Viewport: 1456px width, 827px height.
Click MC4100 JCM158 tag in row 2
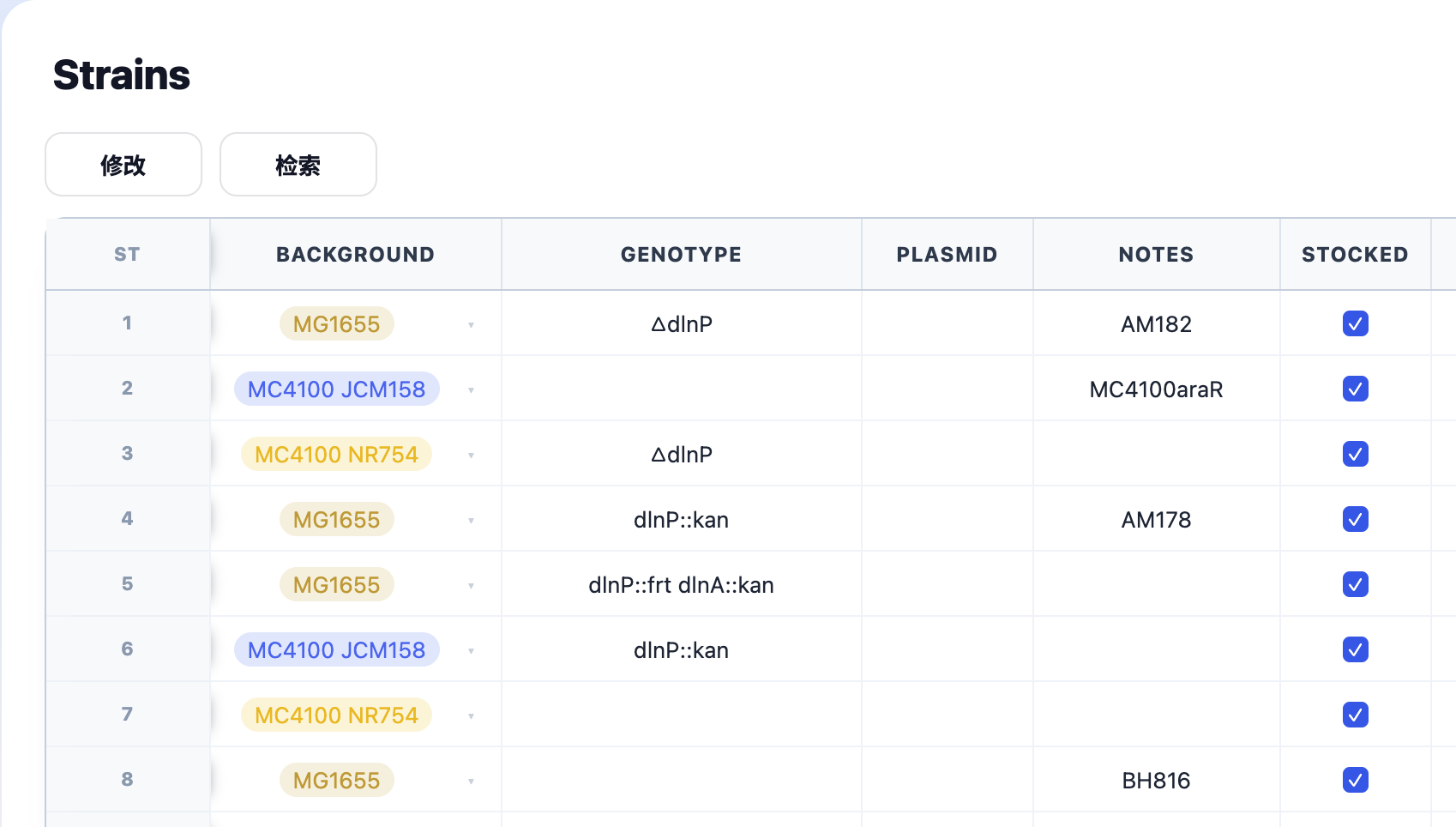click(337, 389)
